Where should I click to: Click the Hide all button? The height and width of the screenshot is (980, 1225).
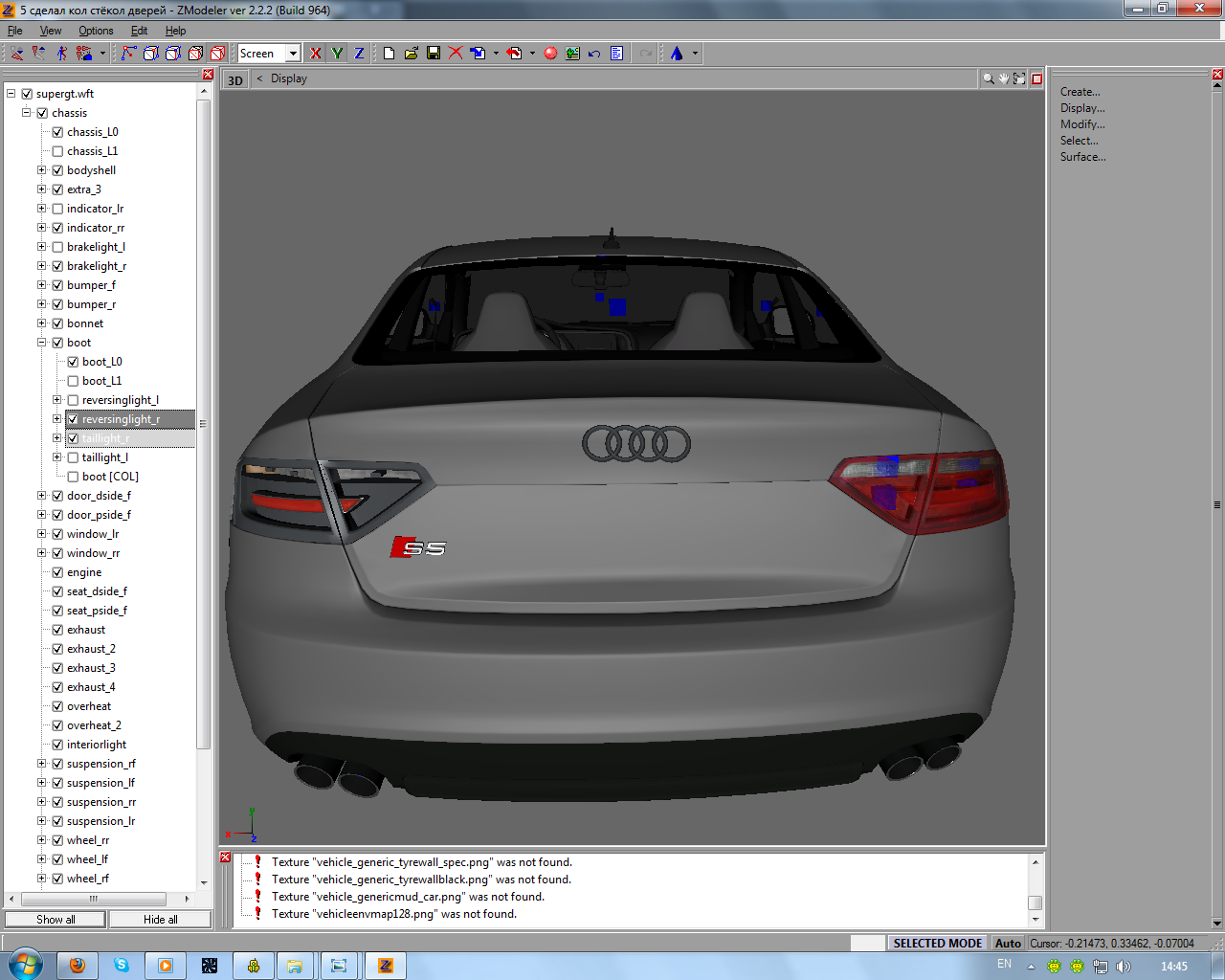click(x=160, y=920)
